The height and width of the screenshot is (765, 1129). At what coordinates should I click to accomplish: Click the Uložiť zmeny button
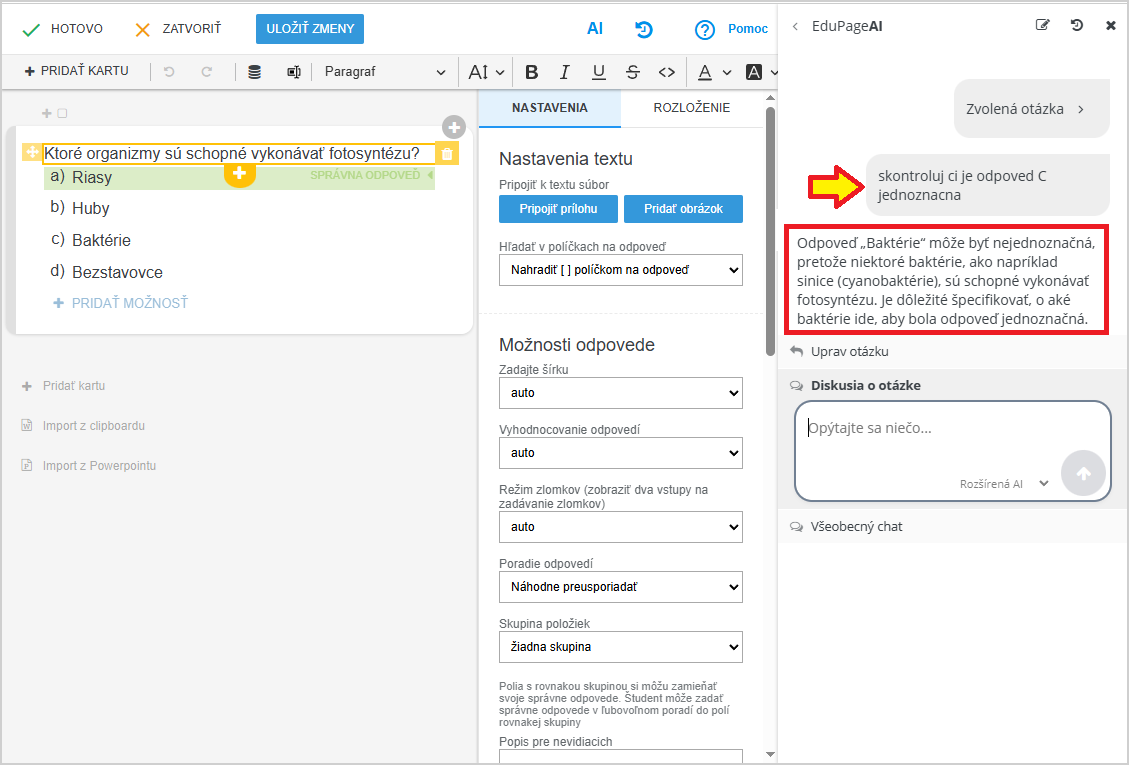coord(310,29)
